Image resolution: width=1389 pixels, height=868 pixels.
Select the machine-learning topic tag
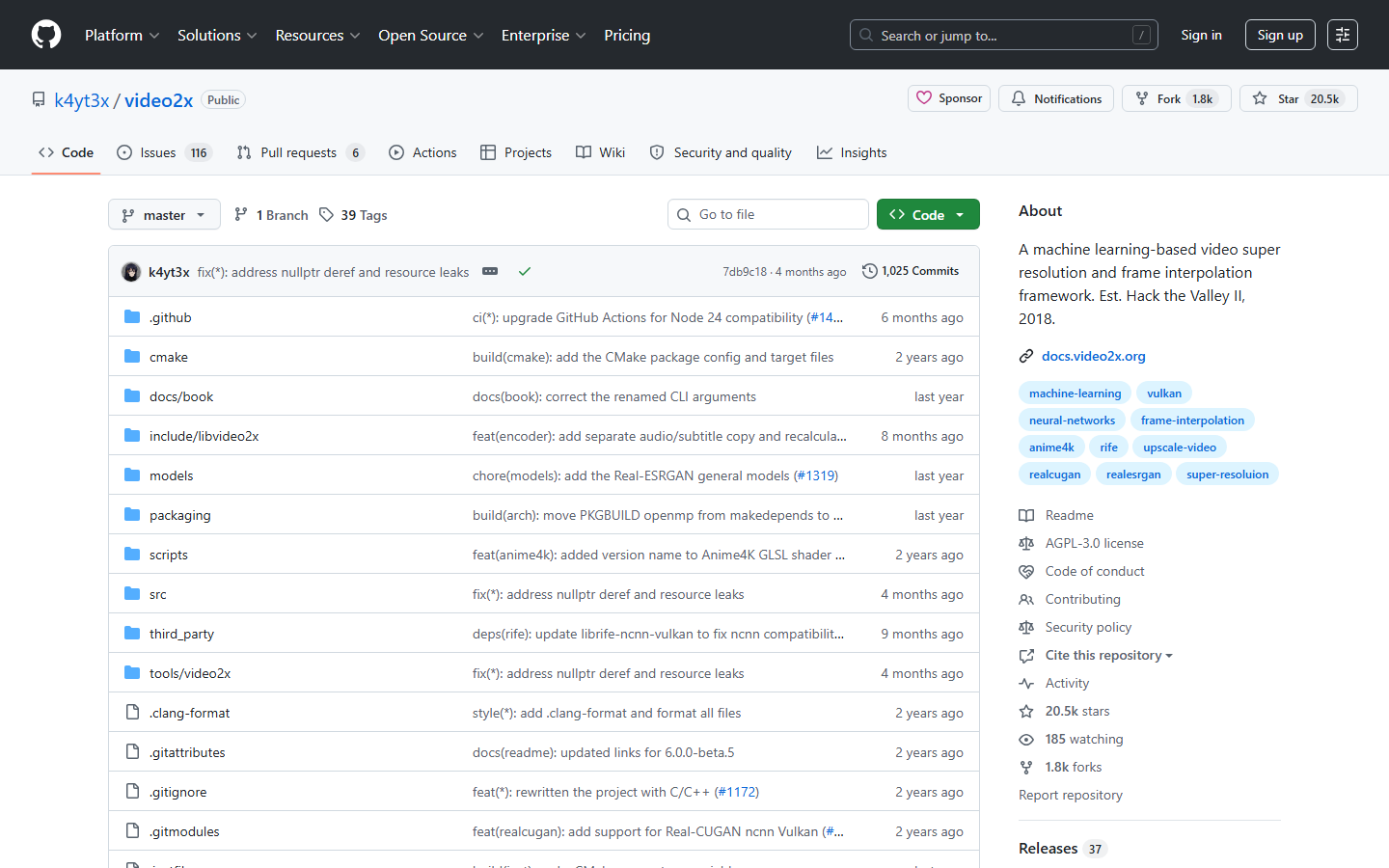[x=1075, y=393]
